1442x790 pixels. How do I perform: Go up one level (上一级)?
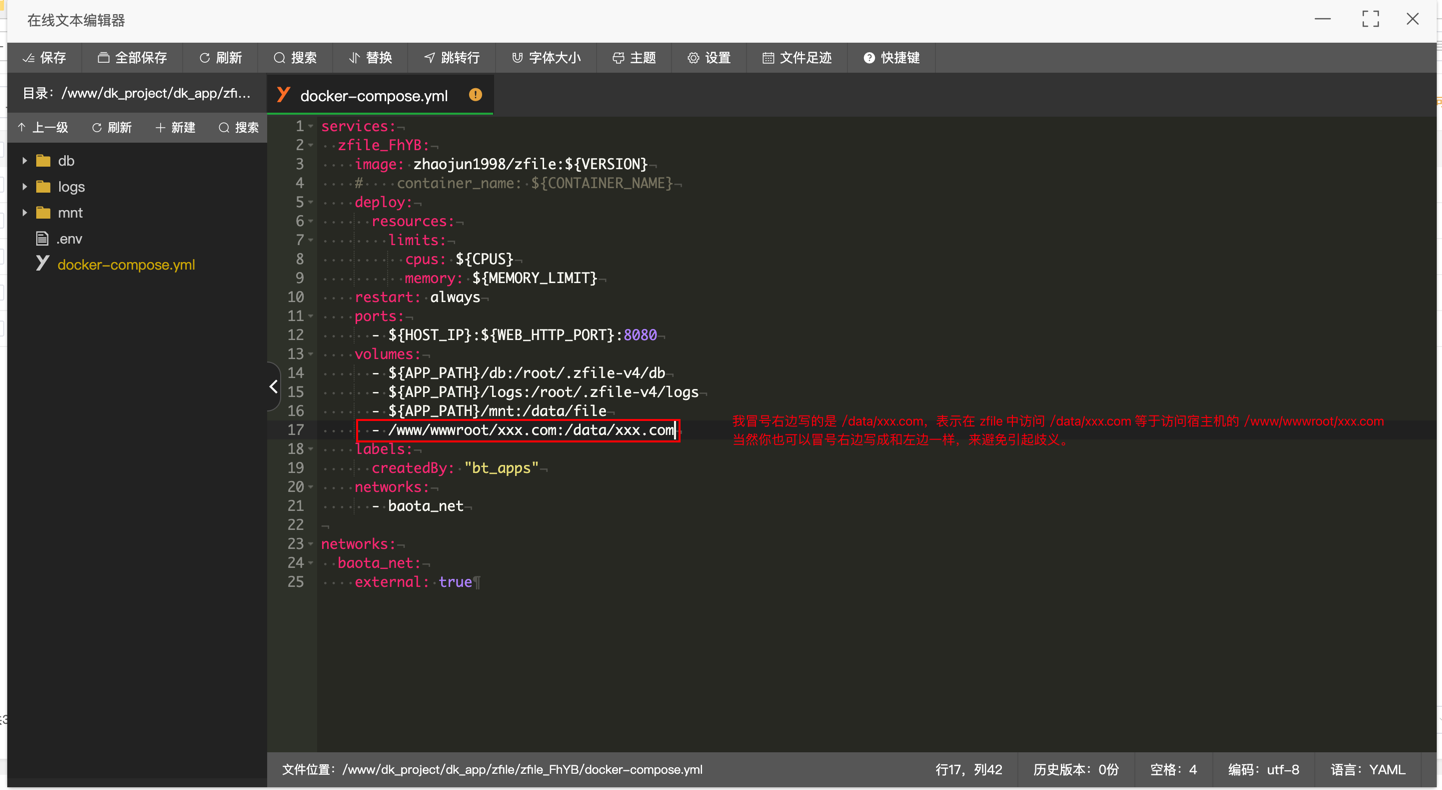coord(43,128)
